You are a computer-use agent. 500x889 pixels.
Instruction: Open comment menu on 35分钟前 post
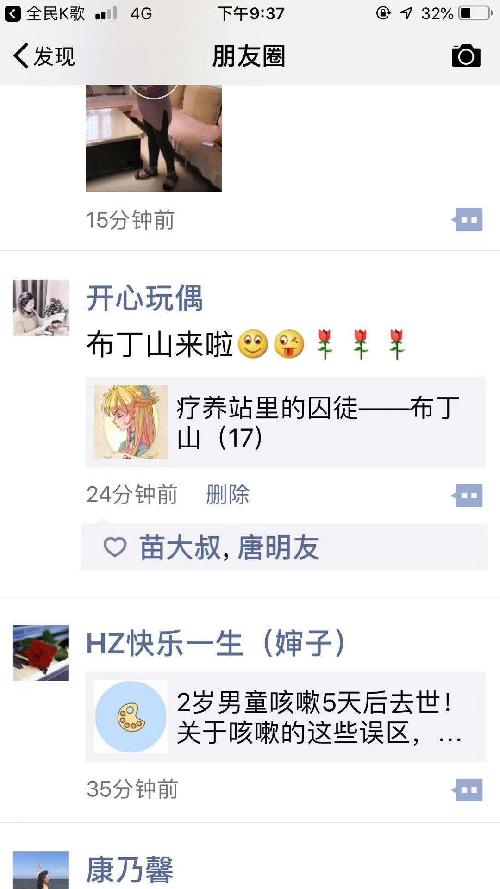click(468, 790)
